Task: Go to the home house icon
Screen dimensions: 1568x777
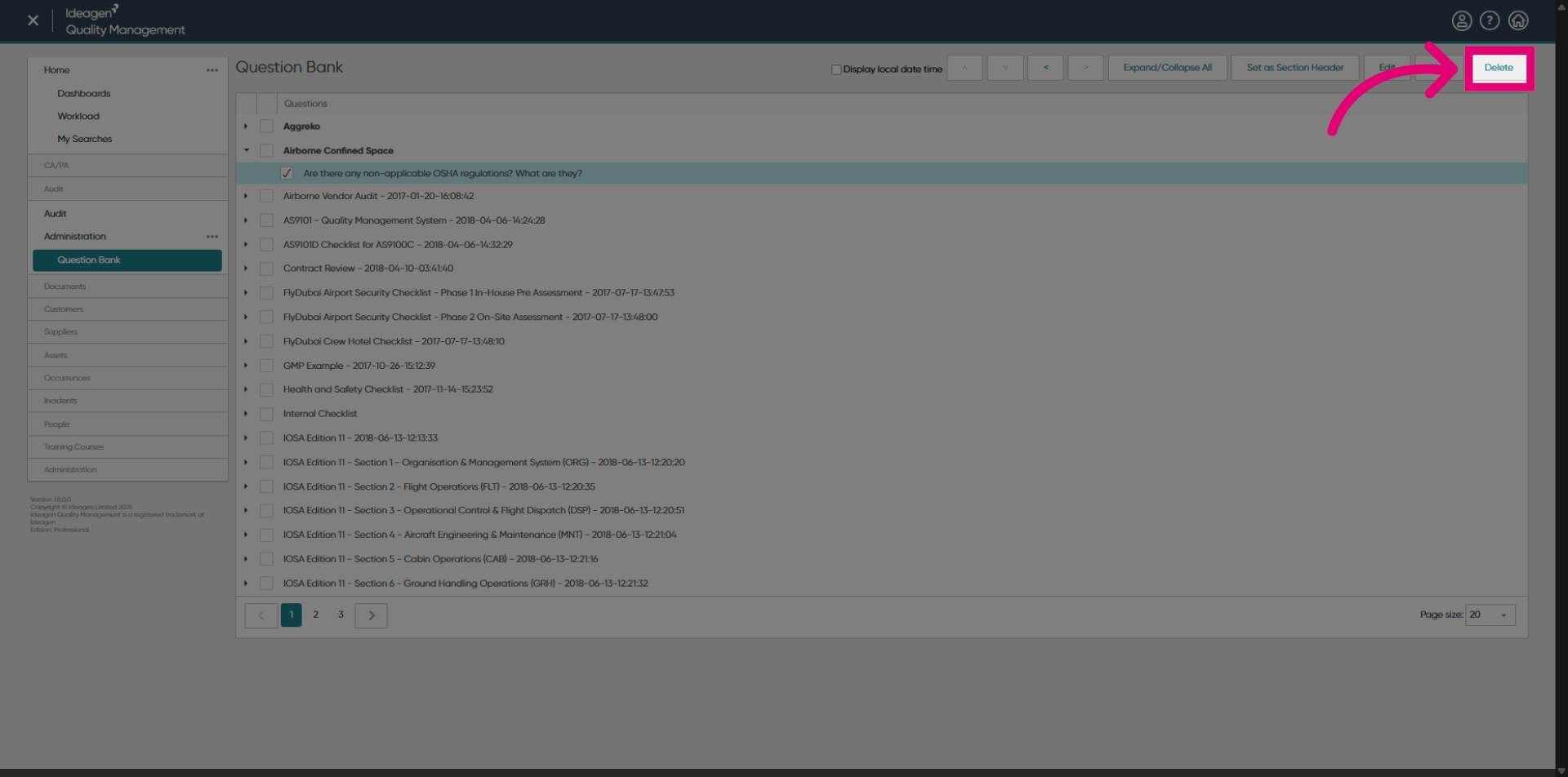Action: tap(1518, 20)
